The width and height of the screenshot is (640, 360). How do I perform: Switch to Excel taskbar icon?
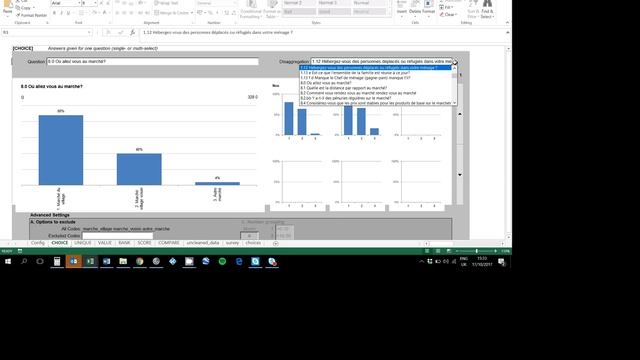pos(90,261)
